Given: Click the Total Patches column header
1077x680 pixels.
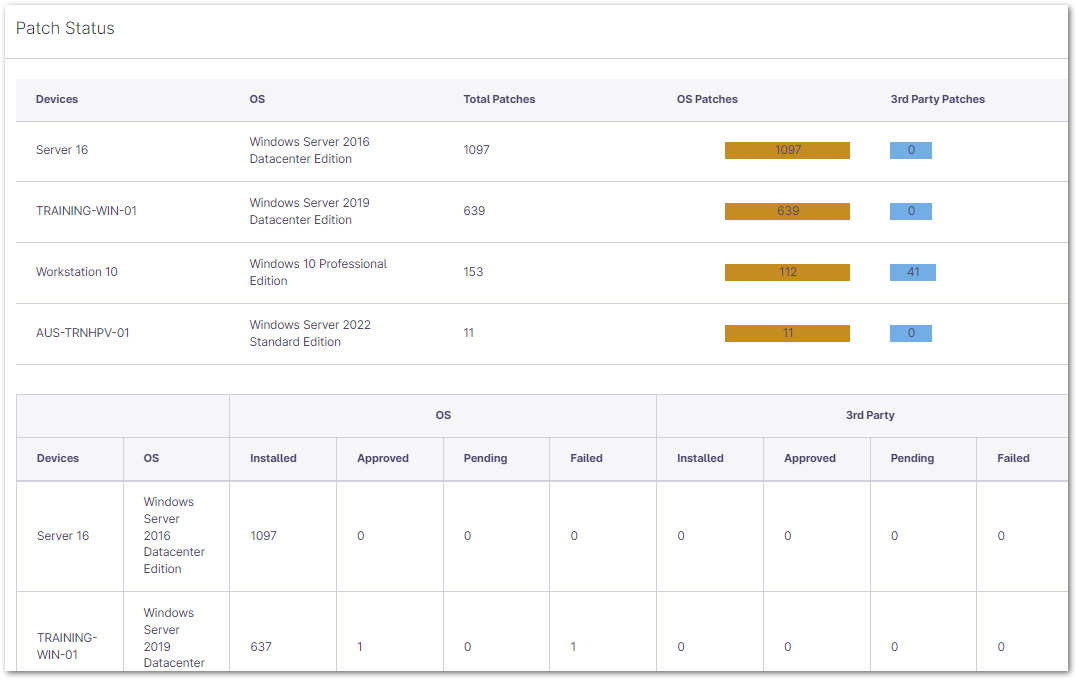Looking at the screenshot, I should [x=499, y=99].
